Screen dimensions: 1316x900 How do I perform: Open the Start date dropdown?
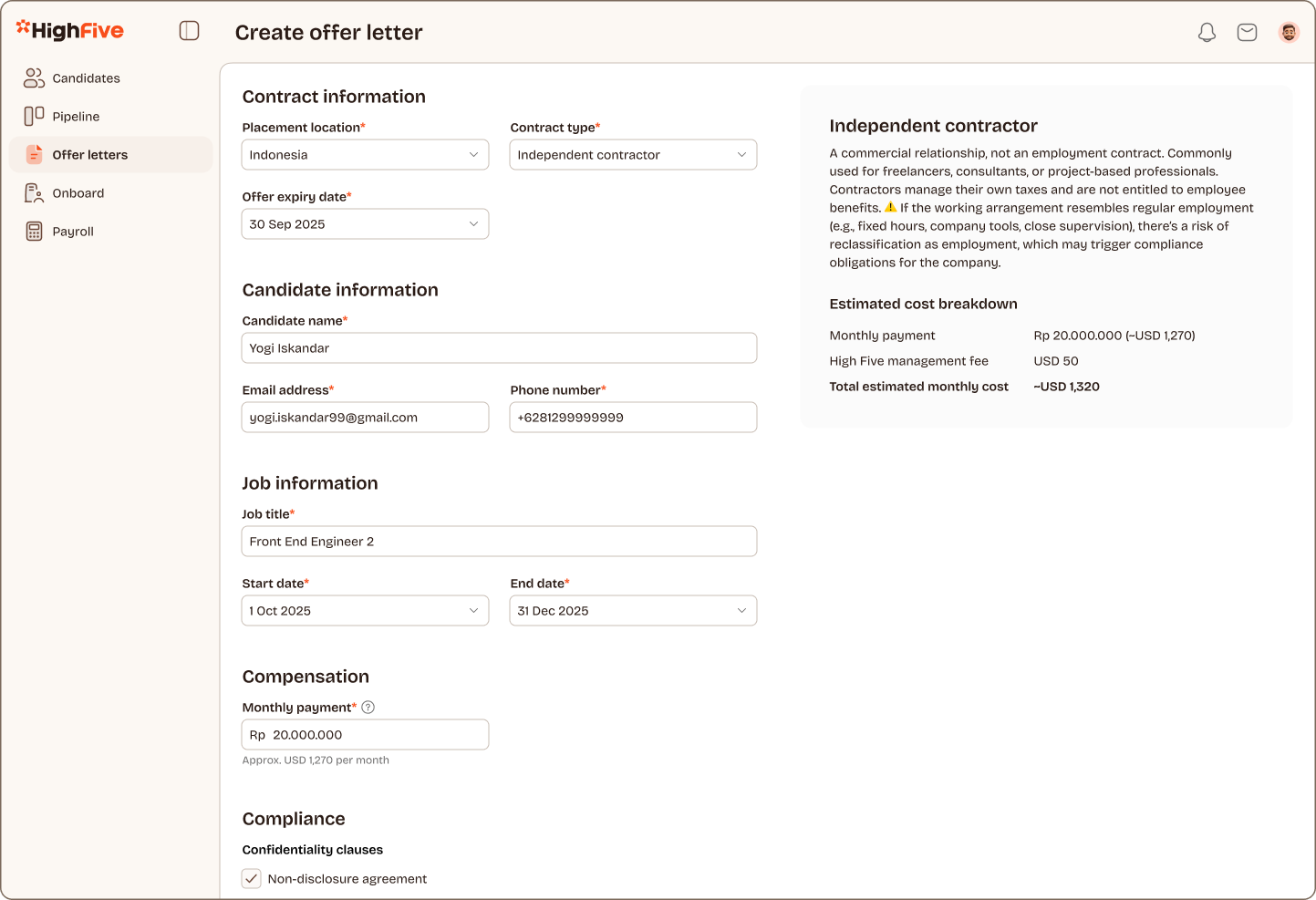[x=365, y=610]
